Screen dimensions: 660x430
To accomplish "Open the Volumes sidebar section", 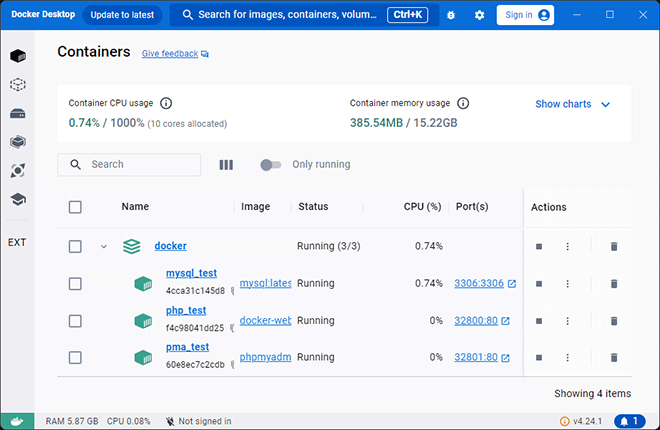I will point(18,114).
